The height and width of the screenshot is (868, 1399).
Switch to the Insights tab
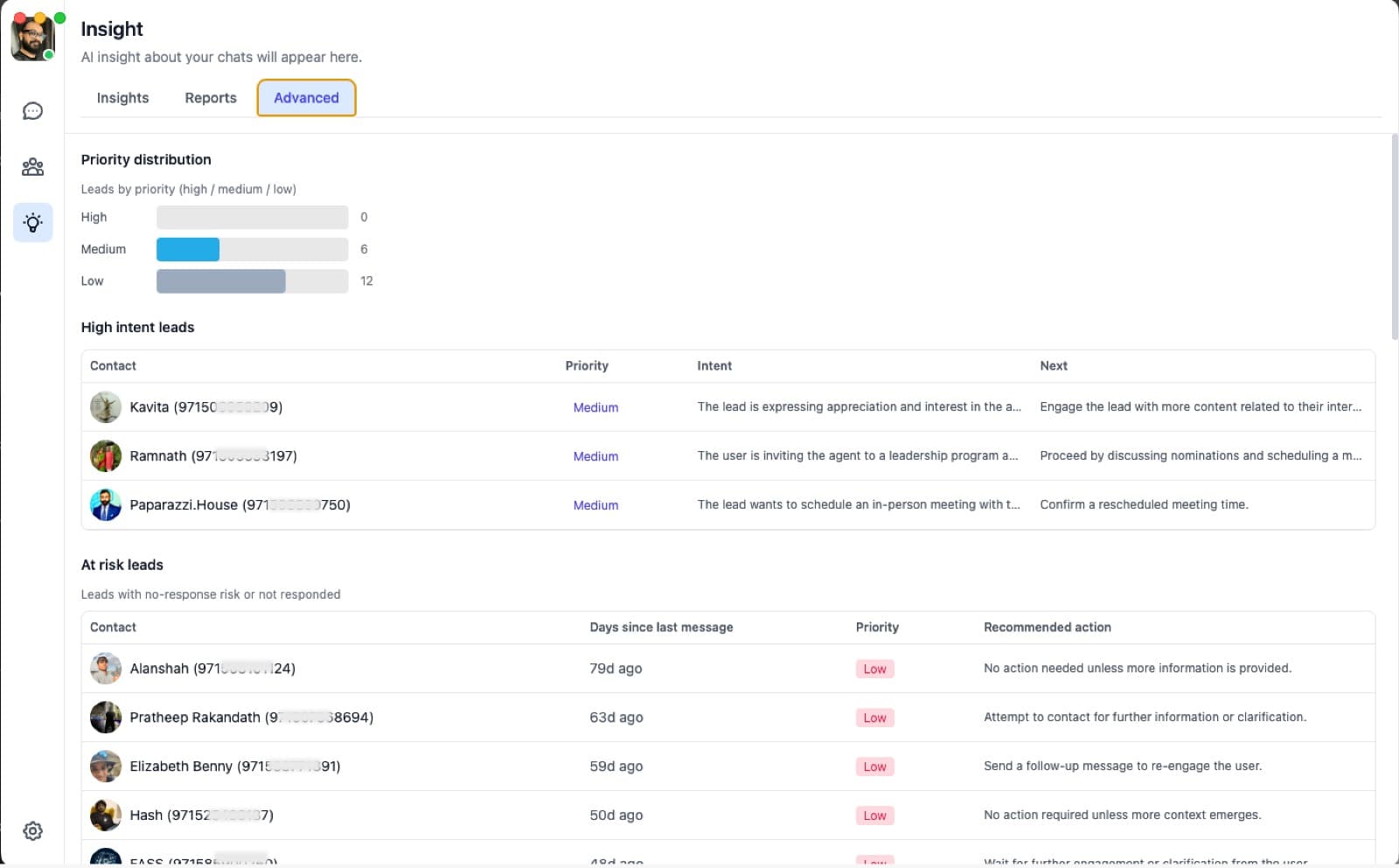(x=122, y=98)
